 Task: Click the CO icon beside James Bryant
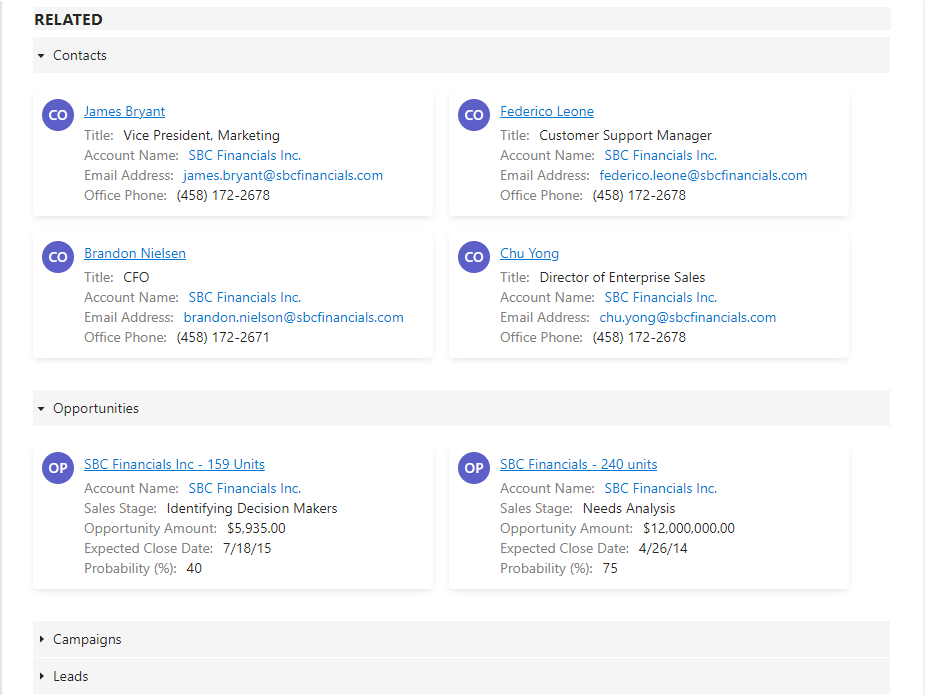(58, 115)
